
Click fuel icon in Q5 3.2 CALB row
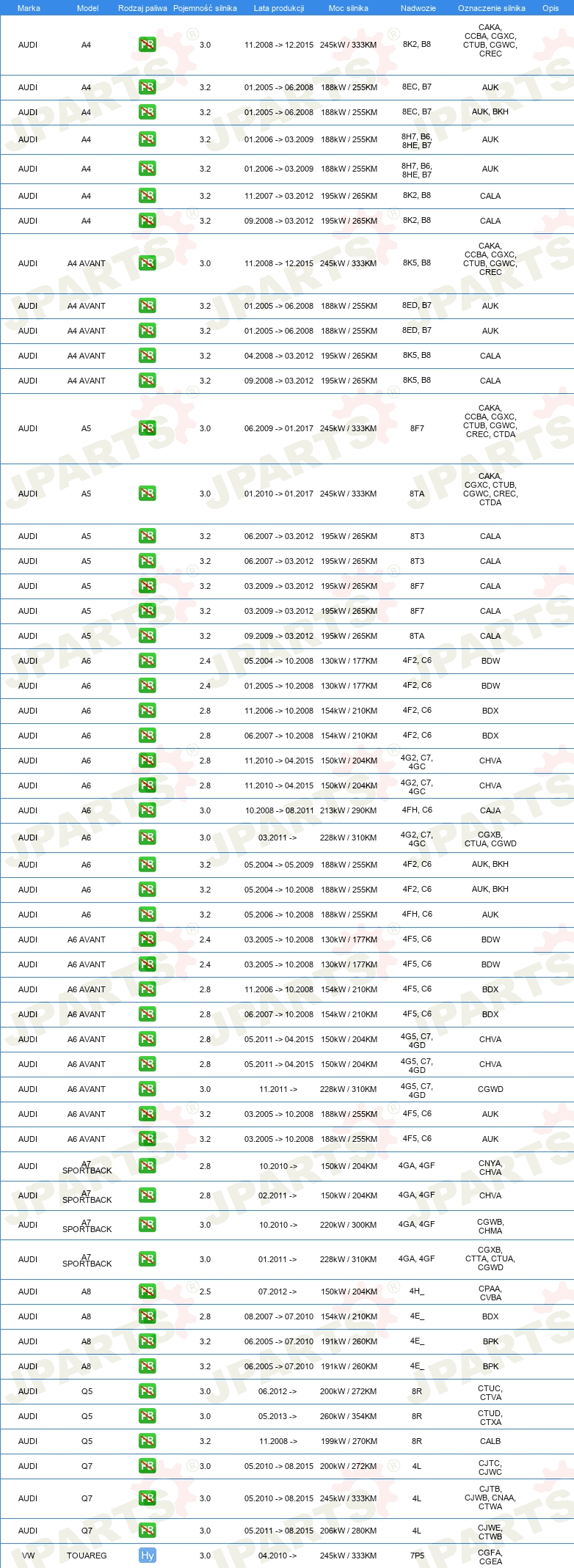[148, 1441]
